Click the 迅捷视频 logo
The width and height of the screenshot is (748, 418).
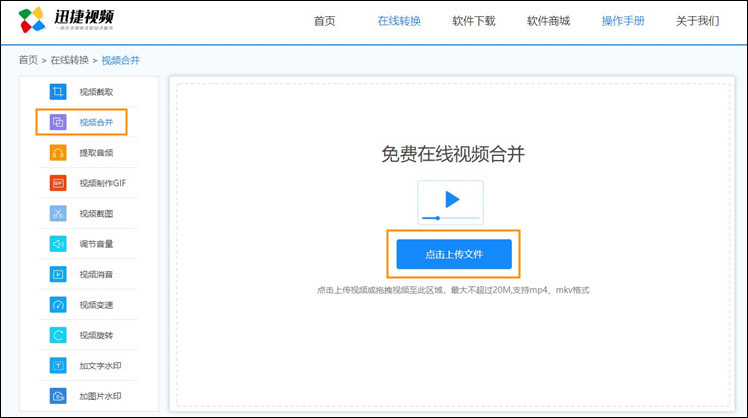[66, 20]
